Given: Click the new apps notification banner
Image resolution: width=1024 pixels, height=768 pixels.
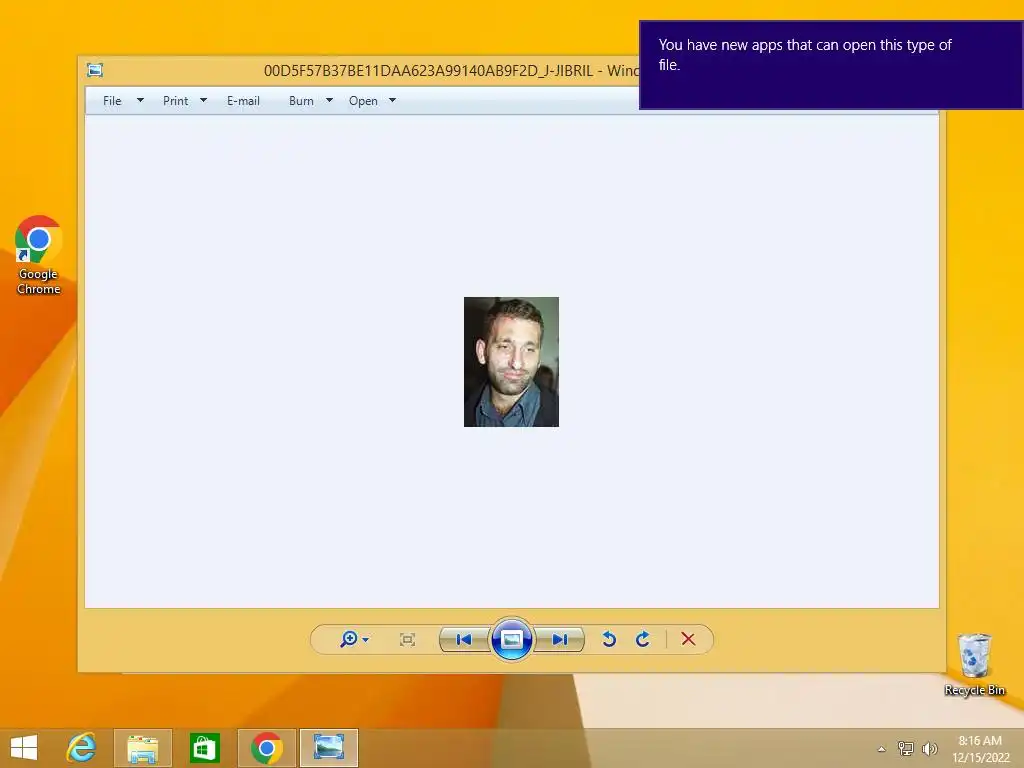Looking at the screenshot, I should coord(831,65).
